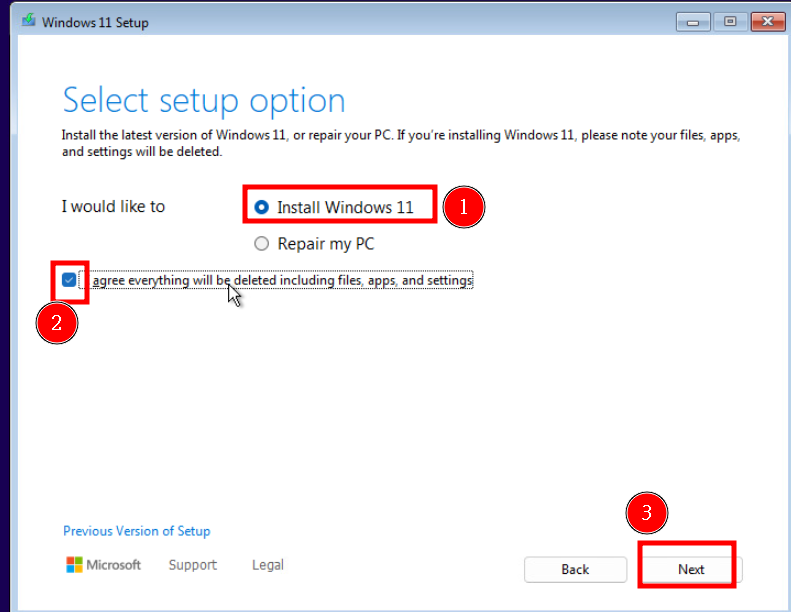Open the Legal link
The height and width of the screenshot is (612, 791).
[268, 565]
